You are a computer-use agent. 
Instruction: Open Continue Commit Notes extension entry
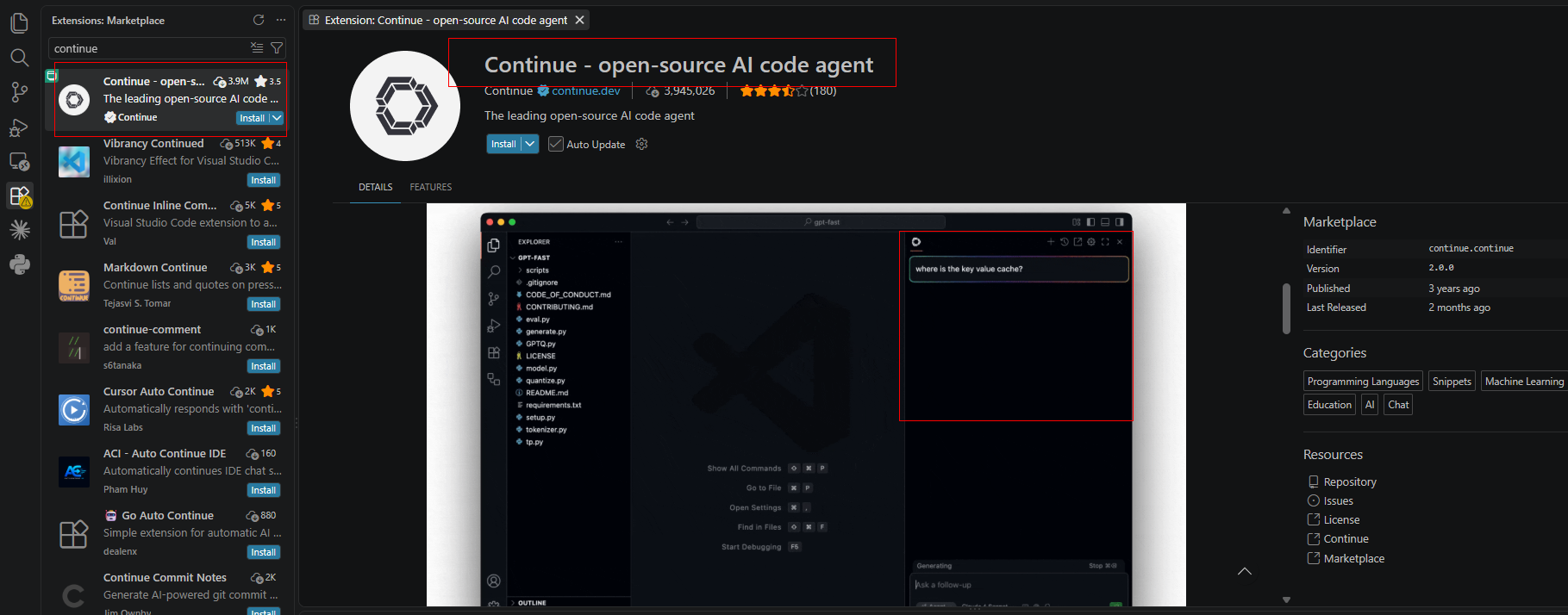tap(169, 591)
